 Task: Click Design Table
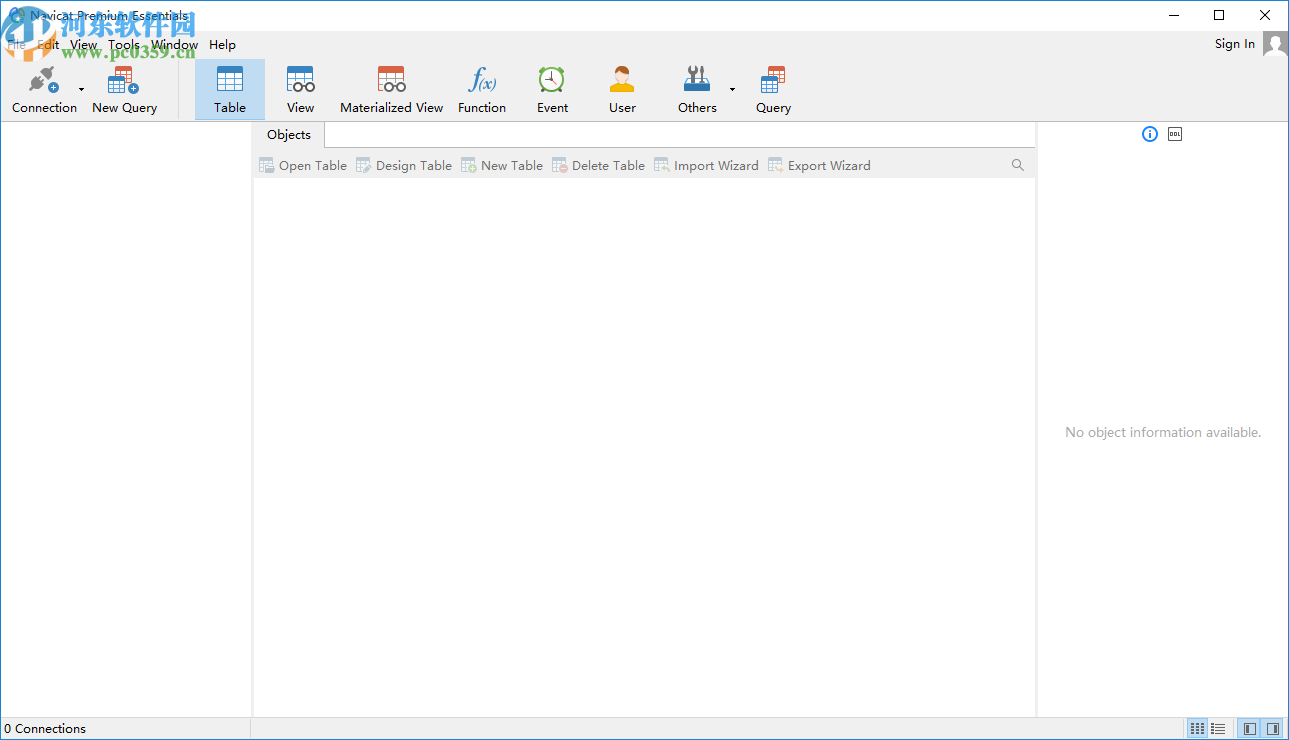tap(404, 166)
